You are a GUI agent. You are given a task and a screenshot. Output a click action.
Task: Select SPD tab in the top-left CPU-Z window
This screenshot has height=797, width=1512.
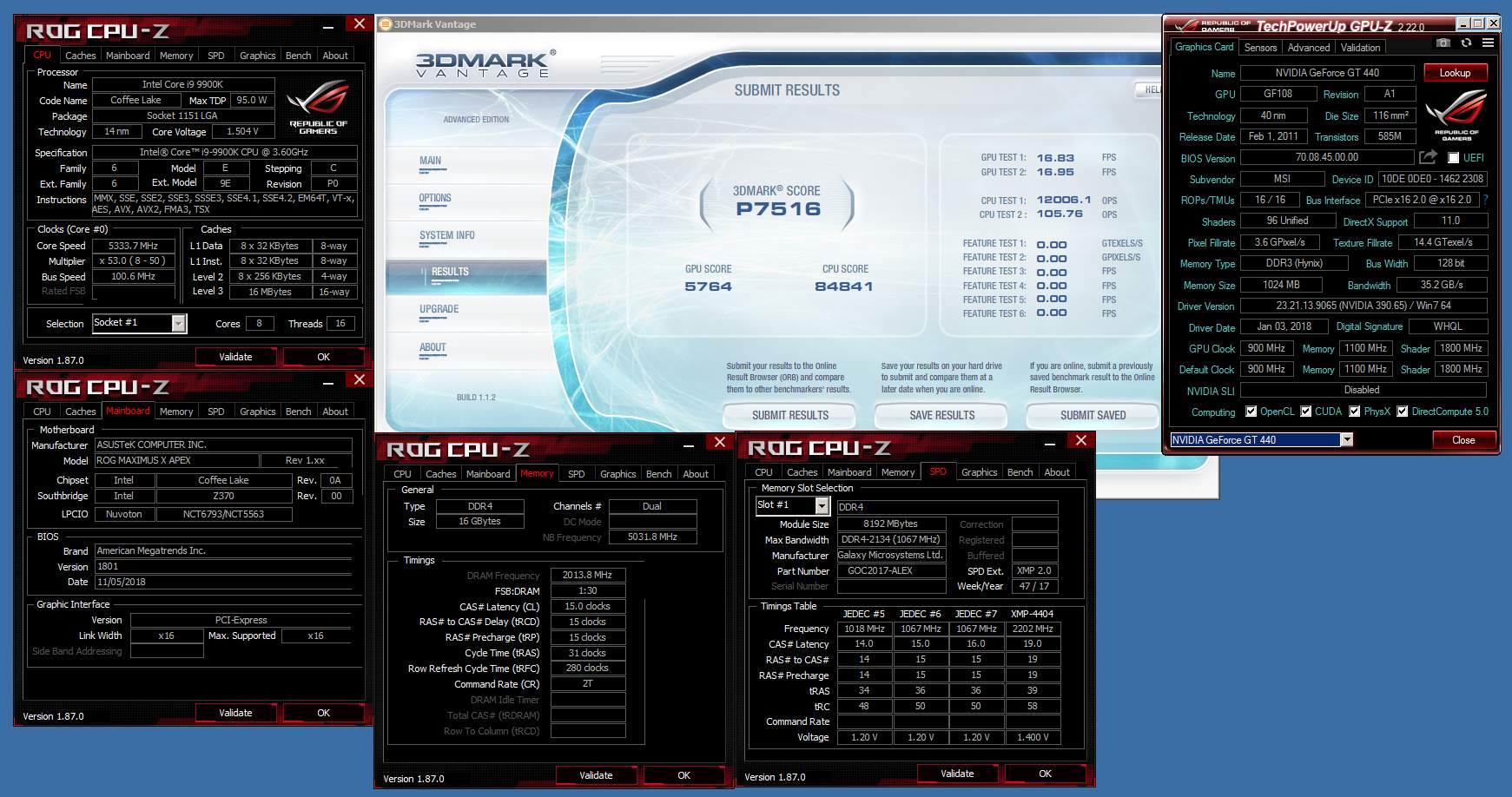click(x=215, y=56)
